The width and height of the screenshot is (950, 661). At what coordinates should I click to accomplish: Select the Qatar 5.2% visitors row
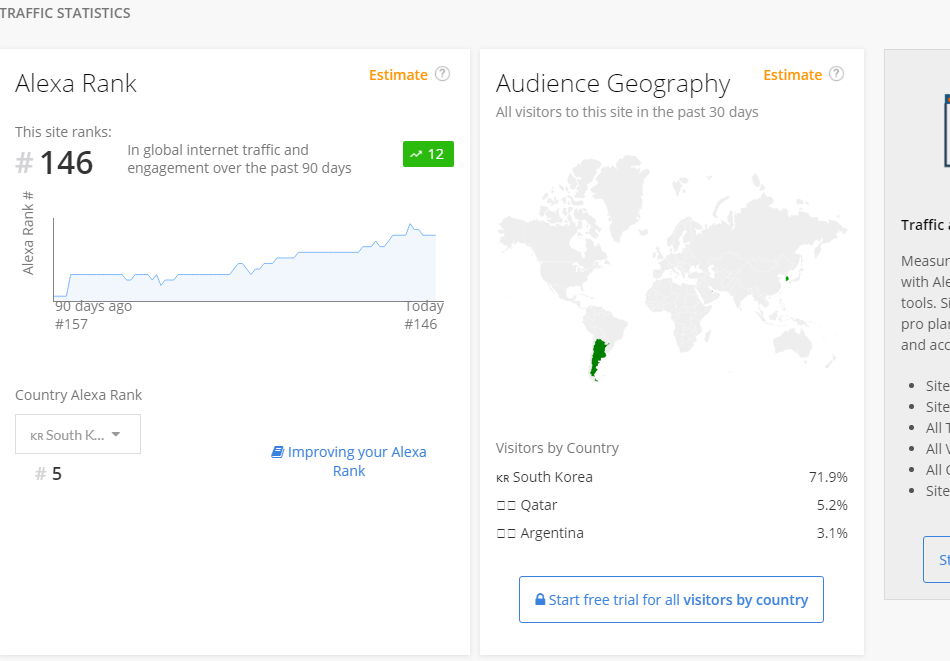671,506
